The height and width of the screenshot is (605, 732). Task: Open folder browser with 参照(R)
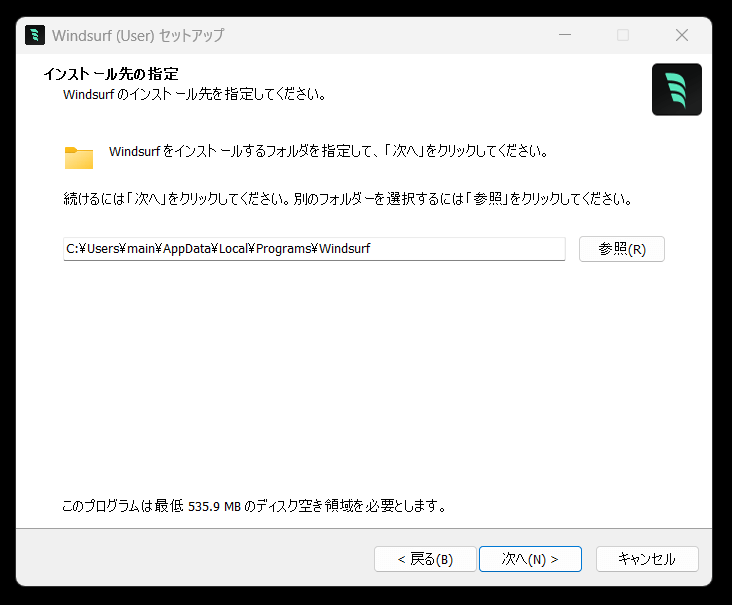click(x=621, y=249)
